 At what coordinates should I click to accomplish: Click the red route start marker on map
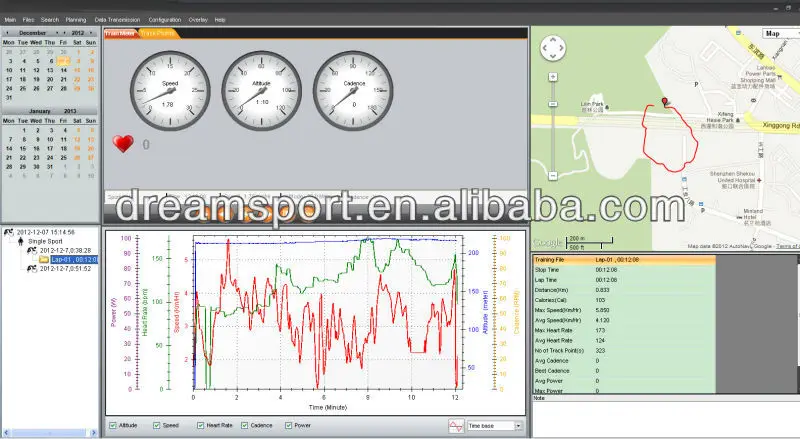tap(664, 102)
